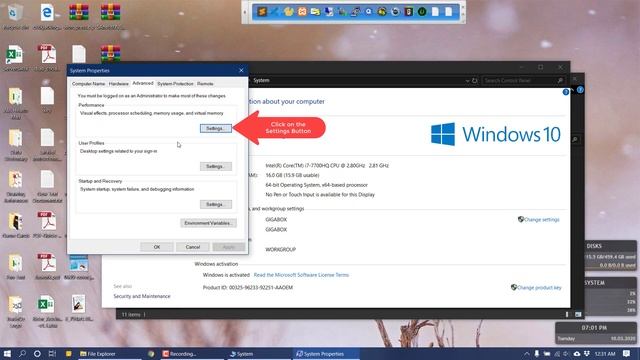Image resolution: width=640 pixels, height=360 pixels.
Task: Open sticky notes icon on taskbar
Action: pyautogui.click(x=68, y=353)
